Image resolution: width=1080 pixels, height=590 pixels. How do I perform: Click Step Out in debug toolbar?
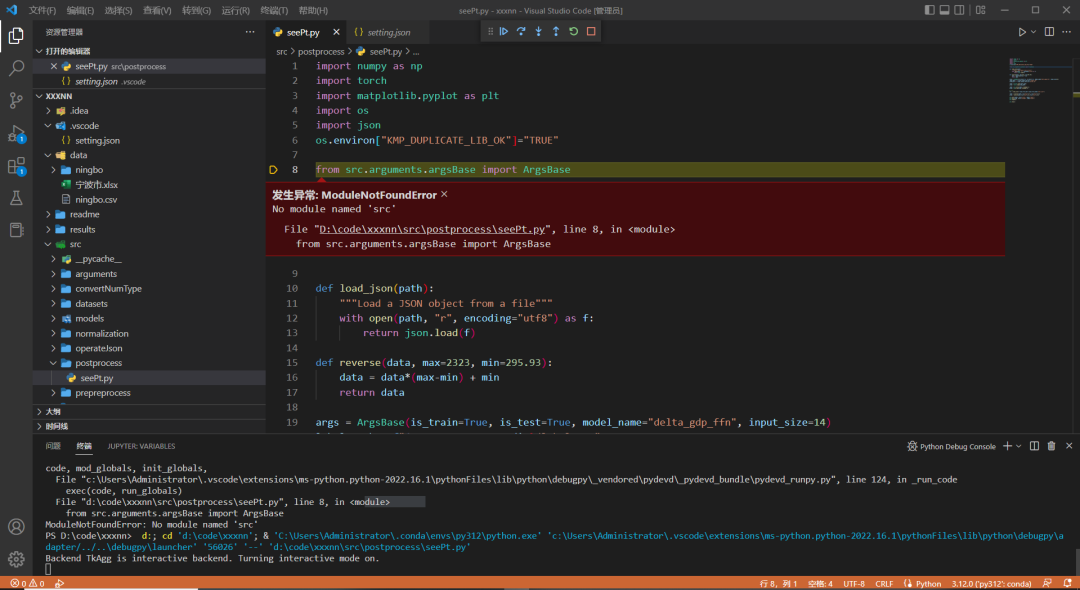(556, 32)
